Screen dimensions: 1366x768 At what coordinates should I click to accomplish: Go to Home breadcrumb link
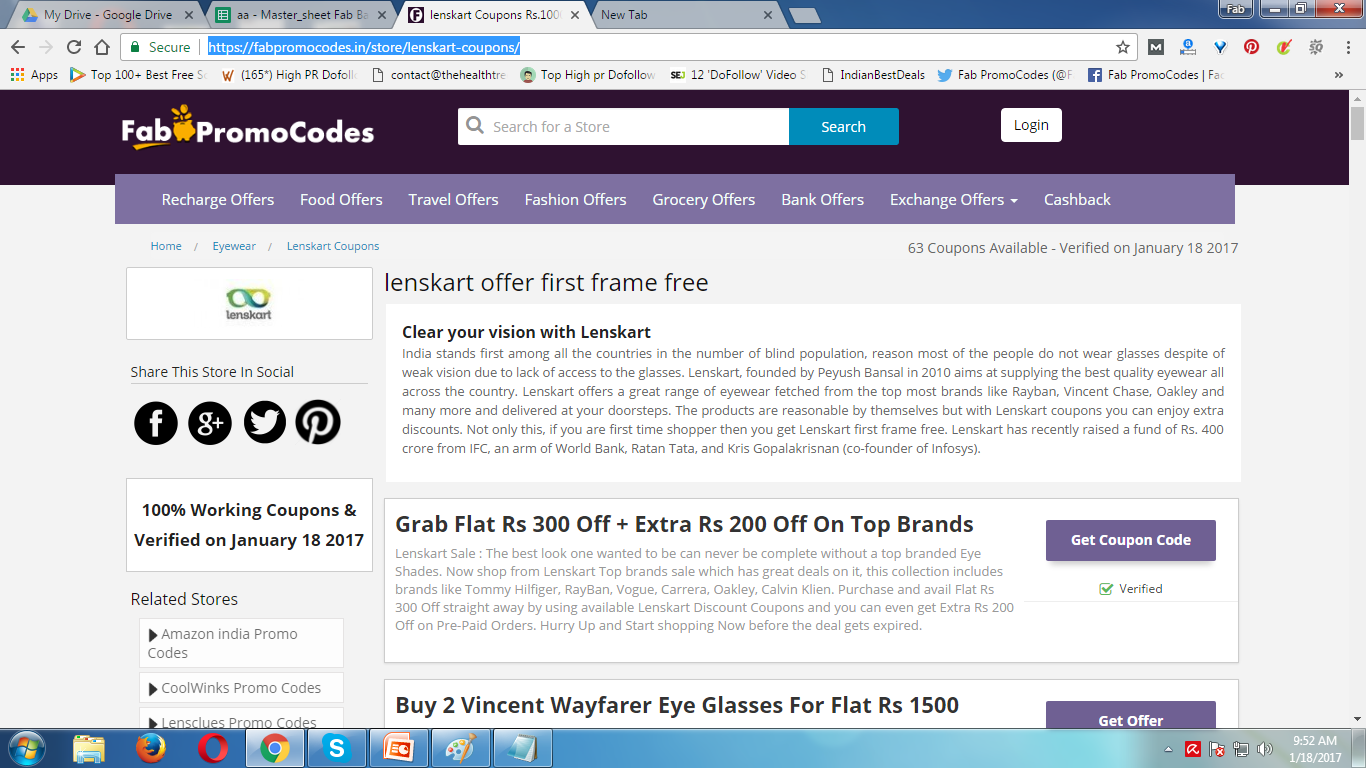tap(166, 246)
